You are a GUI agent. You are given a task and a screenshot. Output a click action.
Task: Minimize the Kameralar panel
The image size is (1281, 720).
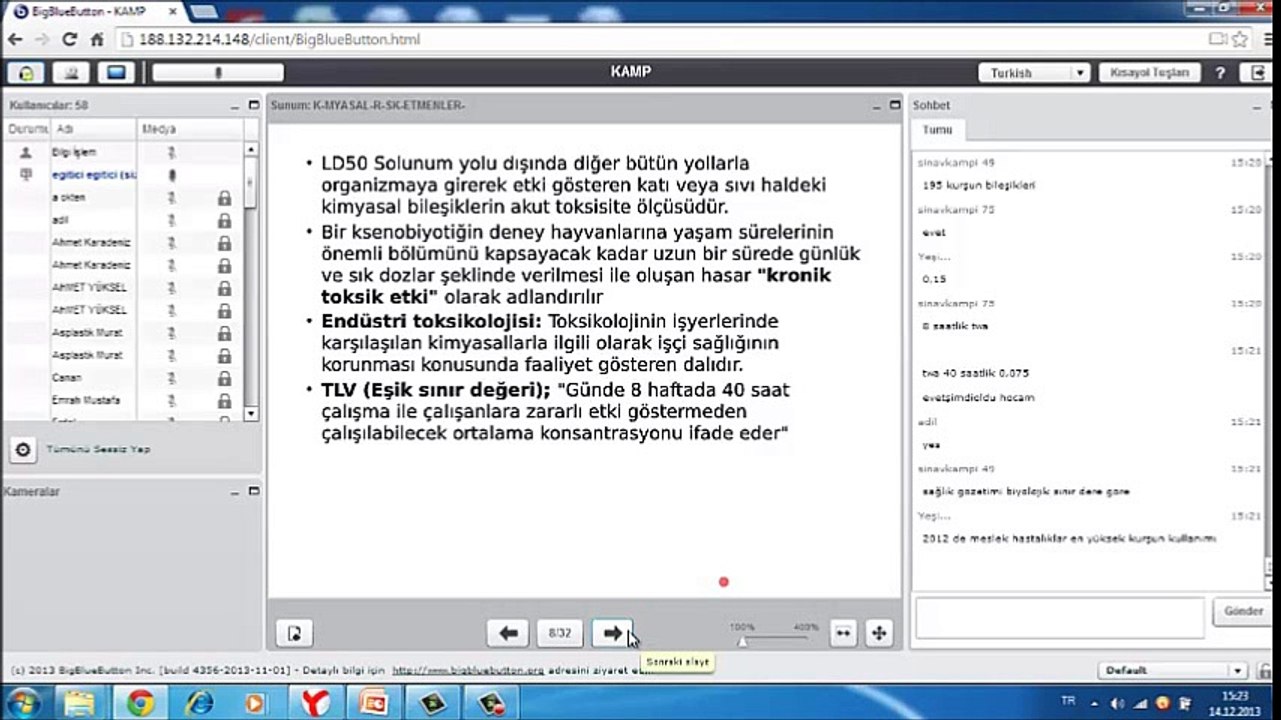[x=236, y=492]
